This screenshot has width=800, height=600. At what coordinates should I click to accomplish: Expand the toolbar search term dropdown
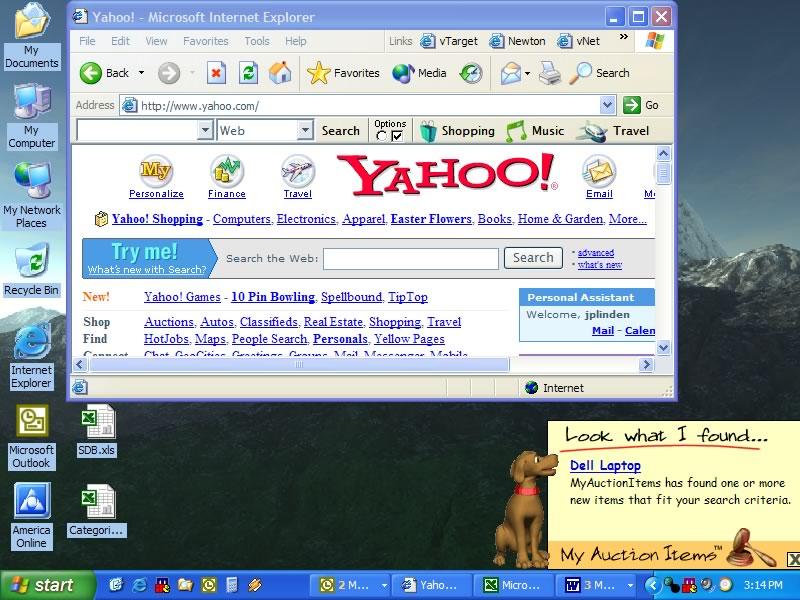pos(205,131)
